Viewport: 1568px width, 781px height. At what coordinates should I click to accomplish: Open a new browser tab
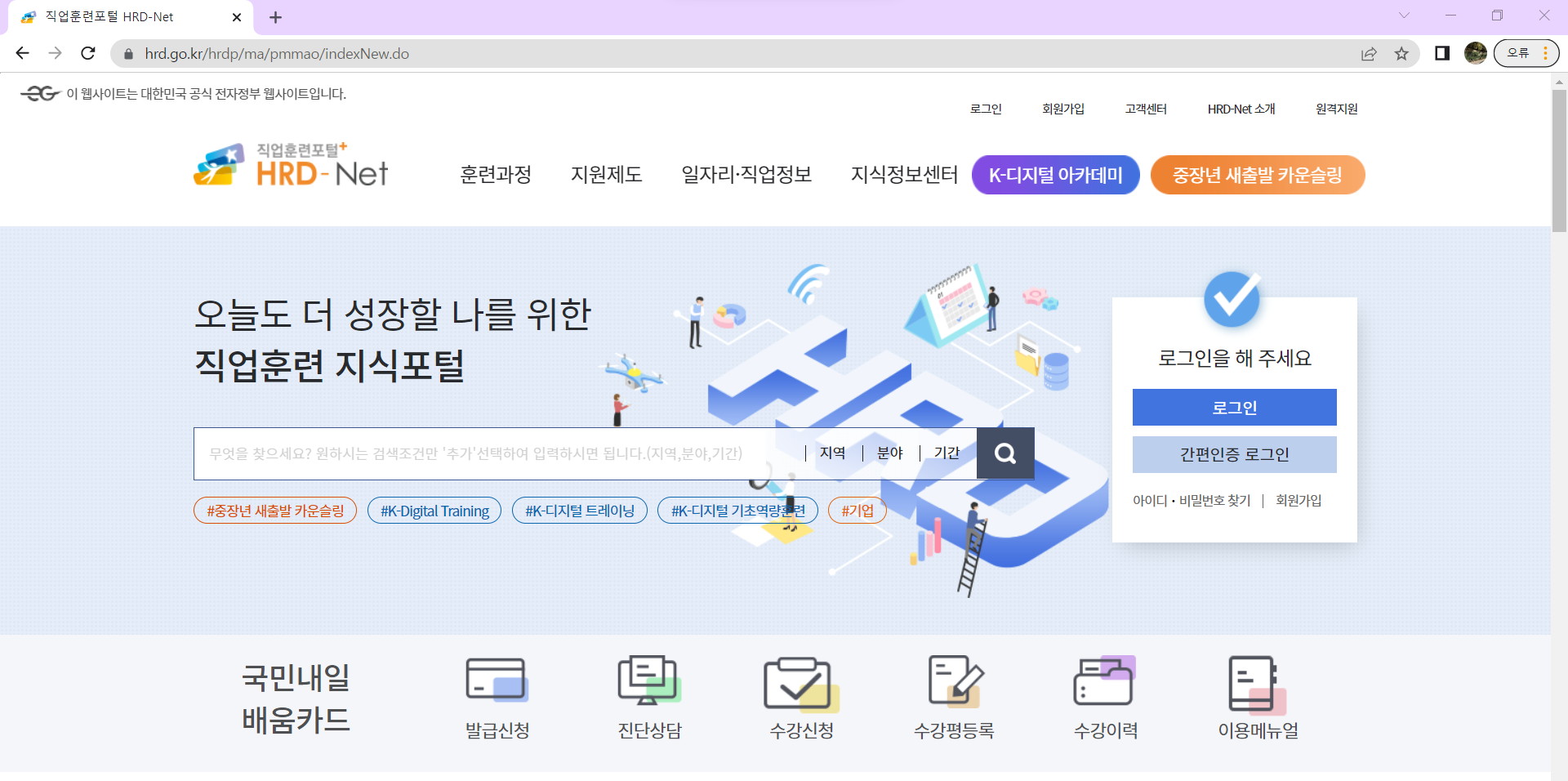coord(275,17)
